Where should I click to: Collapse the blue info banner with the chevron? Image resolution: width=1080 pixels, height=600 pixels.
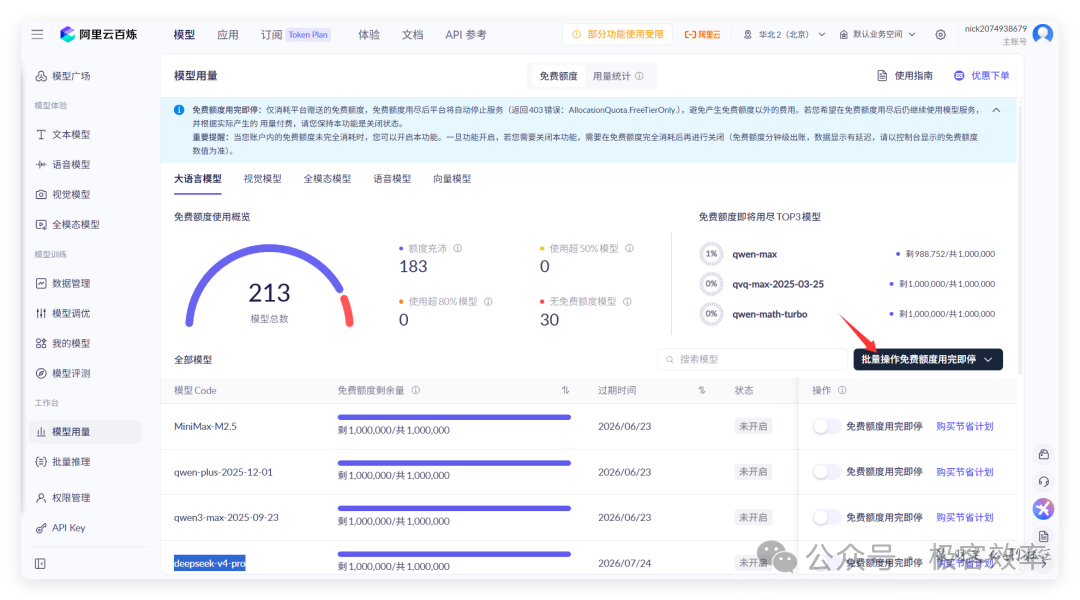[996, 110]
